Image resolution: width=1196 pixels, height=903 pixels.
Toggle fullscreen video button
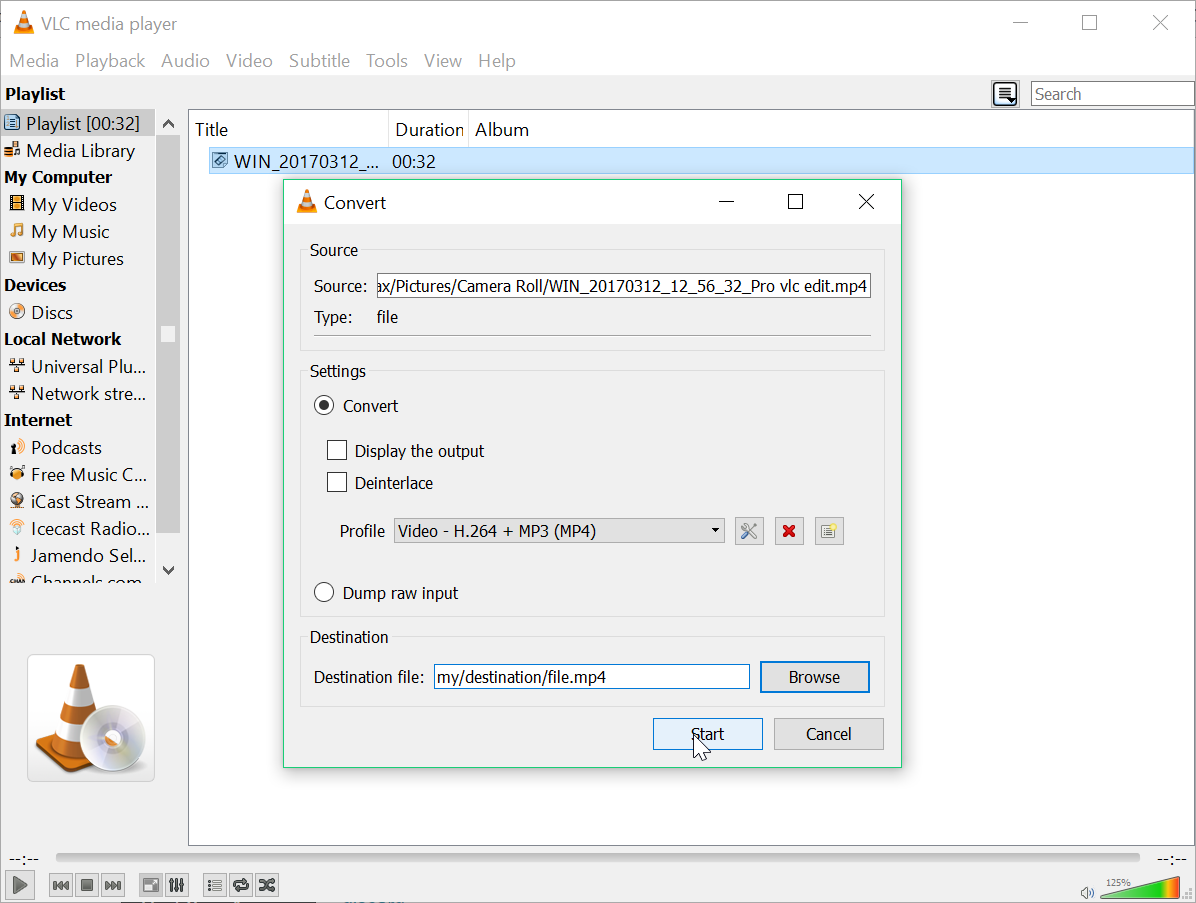[x=151, y=885]
